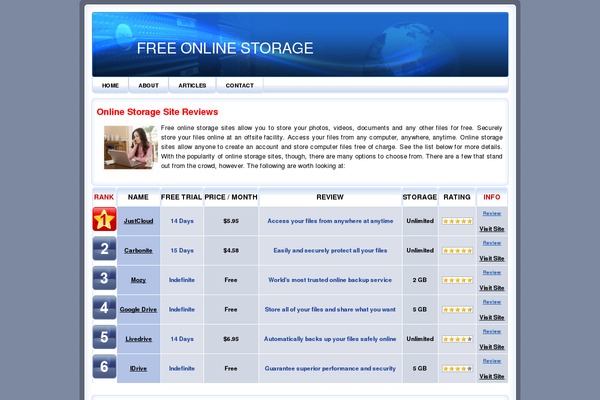The image size is (600, 400).
Task: Click the RATING column header
Action: click(x=457, y=197)
